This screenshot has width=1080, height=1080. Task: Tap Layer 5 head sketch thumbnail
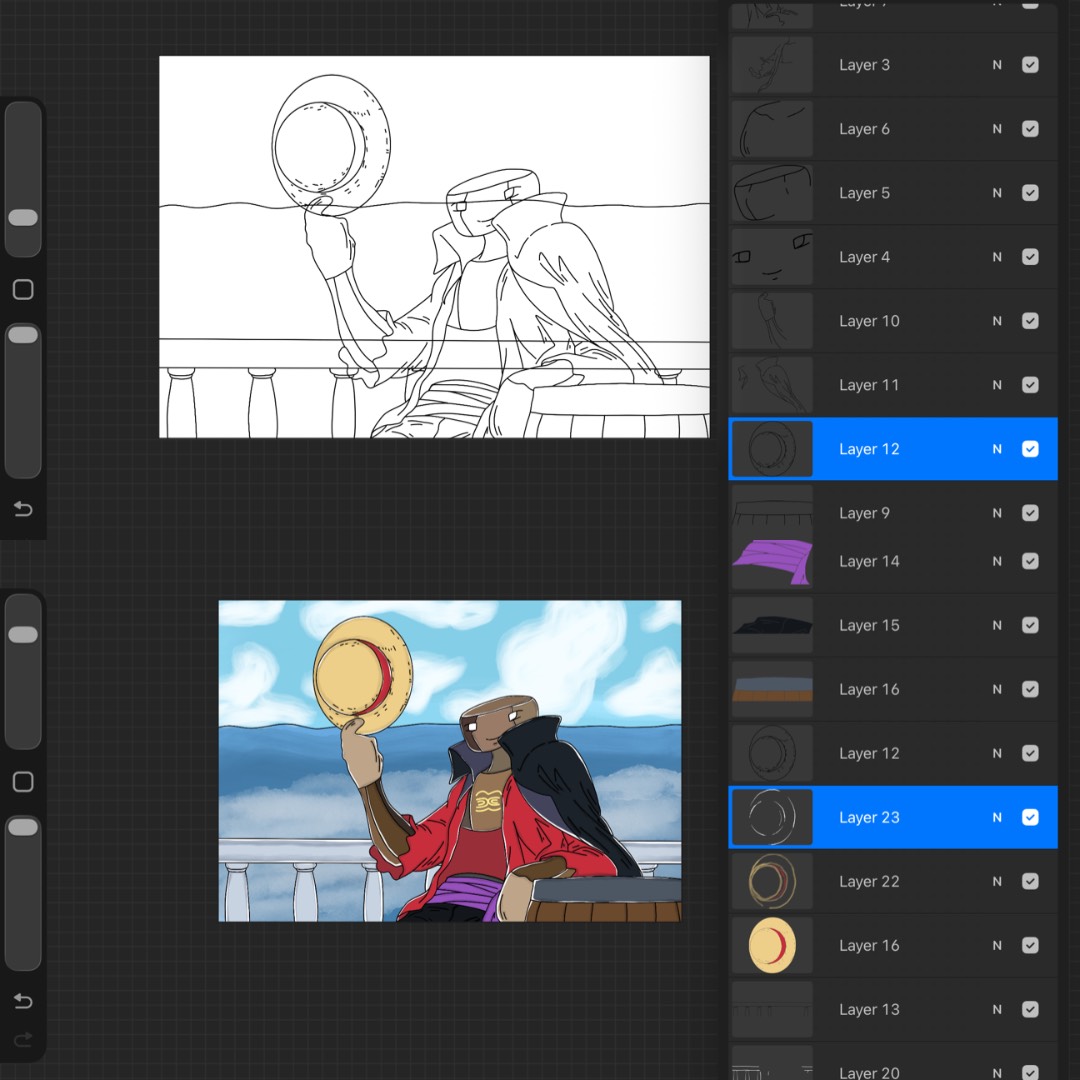(772, 193)
